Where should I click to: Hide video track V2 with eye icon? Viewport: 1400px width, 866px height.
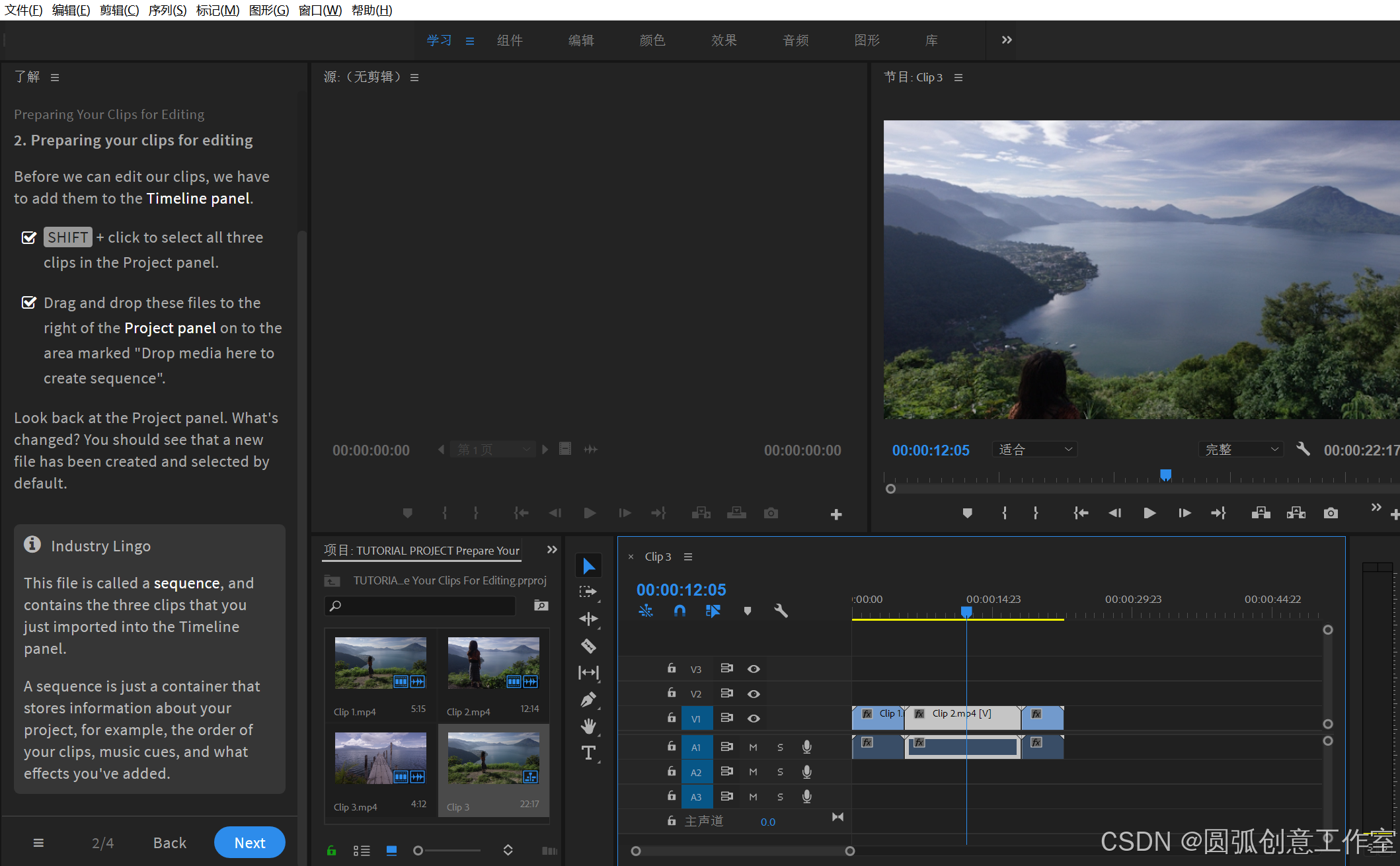pos(754,694)
